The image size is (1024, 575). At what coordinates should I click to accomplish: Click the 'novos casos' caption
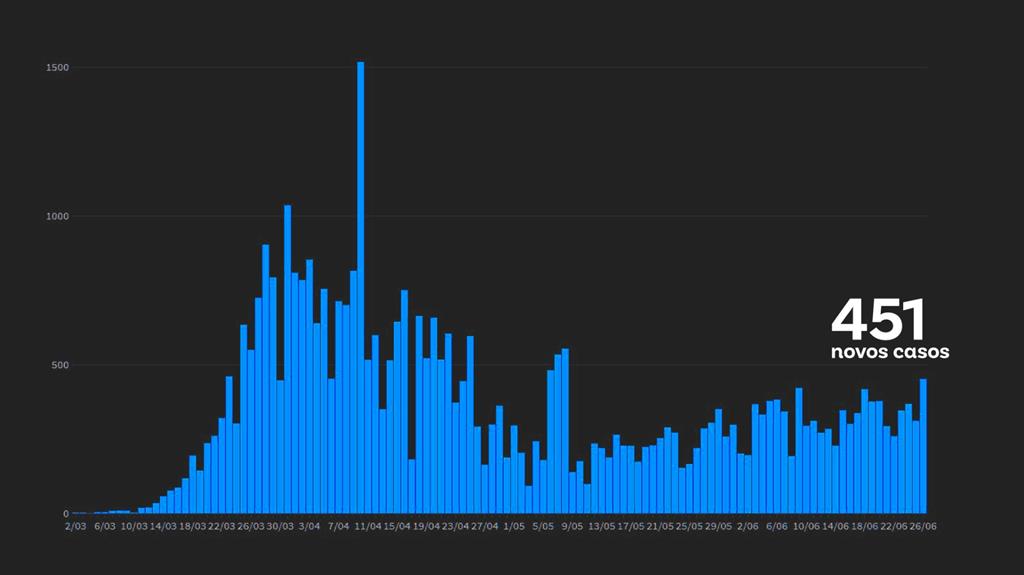[890, 353]
